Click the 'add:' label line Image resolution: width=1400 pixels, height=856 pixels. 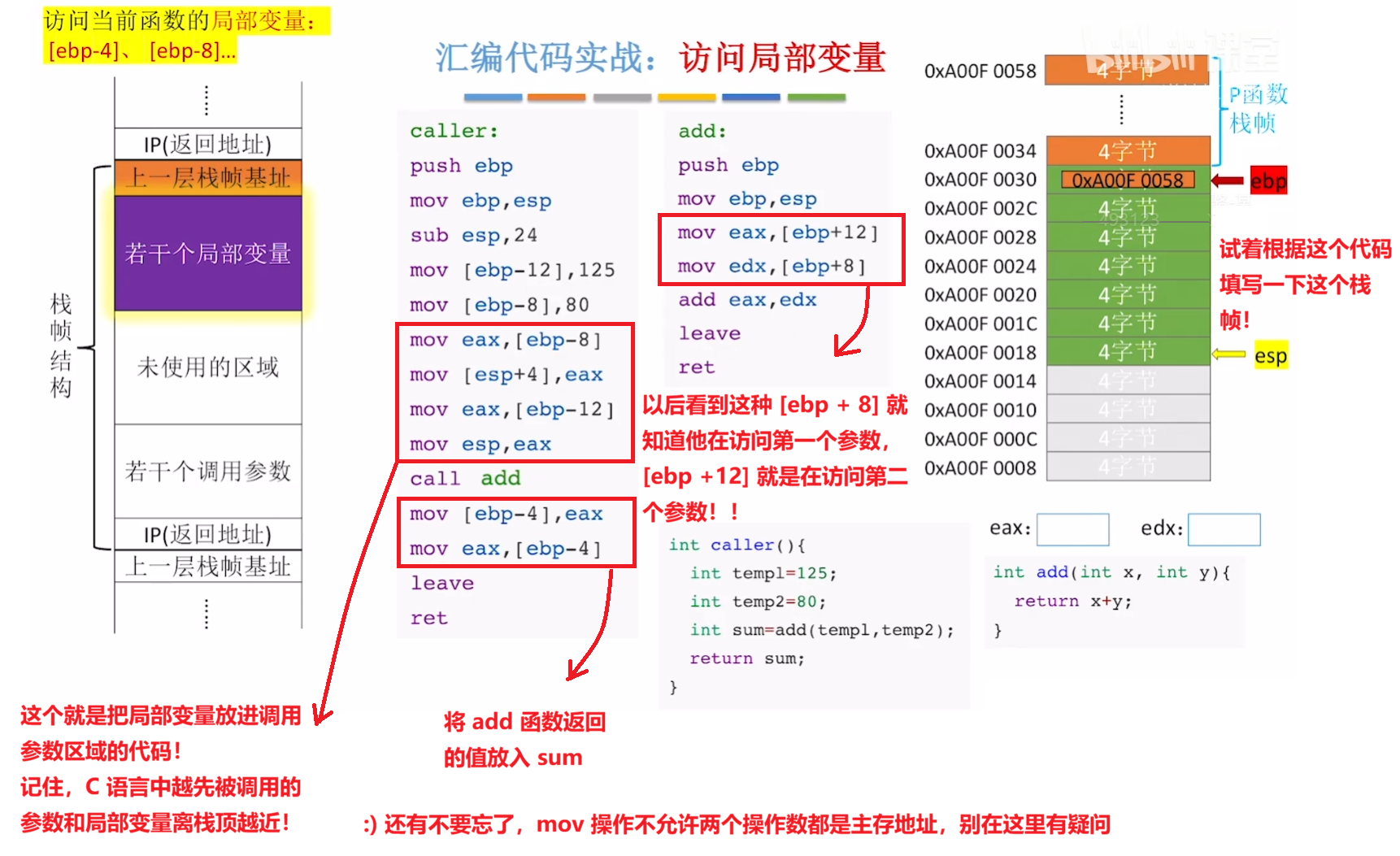[x=702, y=131]
